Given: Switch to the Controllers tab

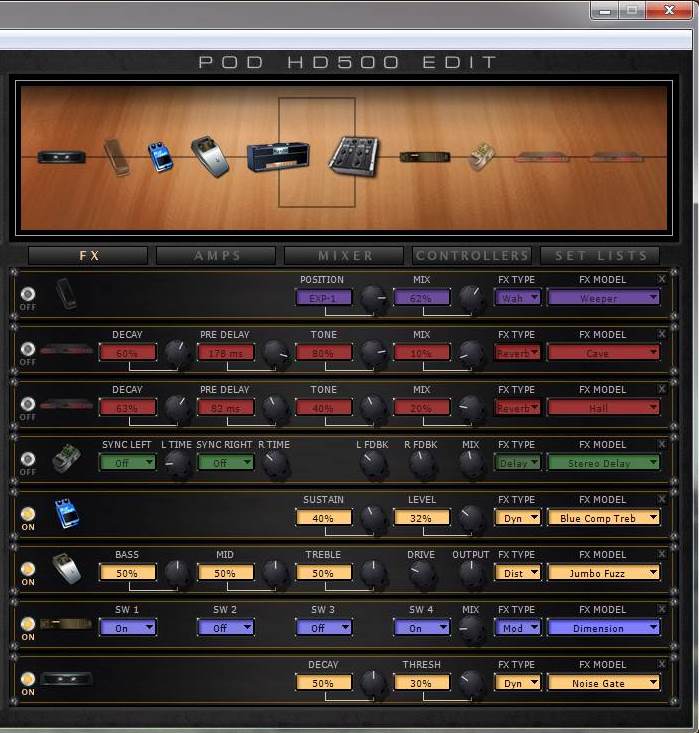Looking at the screenshot, I should [x=472, y=256].
